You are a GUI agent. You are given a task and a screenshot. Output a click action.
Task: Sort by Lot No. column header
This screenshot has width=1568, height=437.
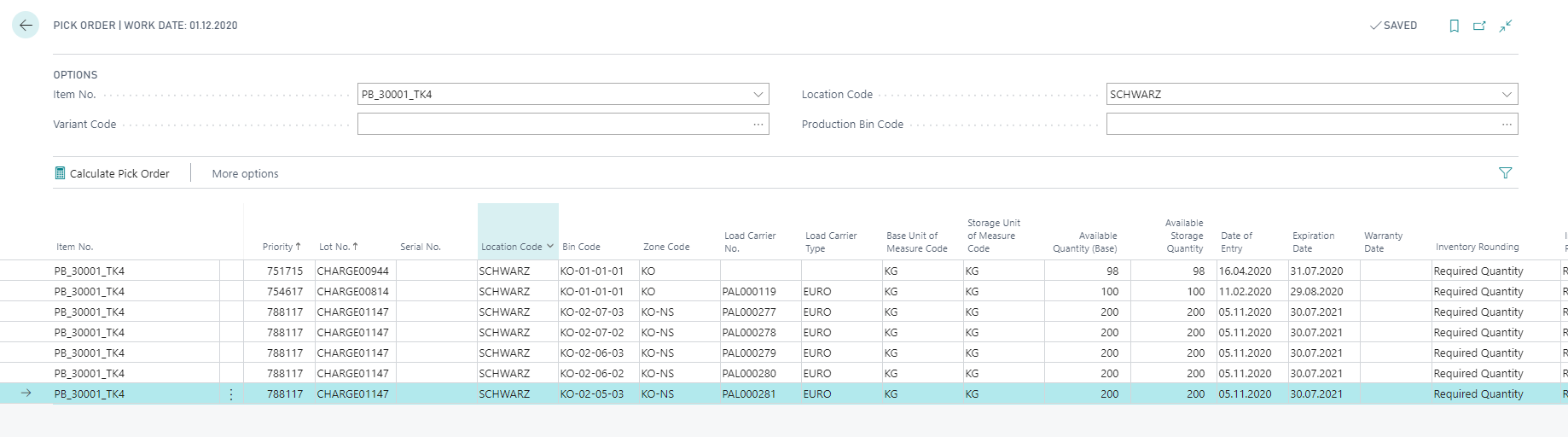(x=339, y=247)
